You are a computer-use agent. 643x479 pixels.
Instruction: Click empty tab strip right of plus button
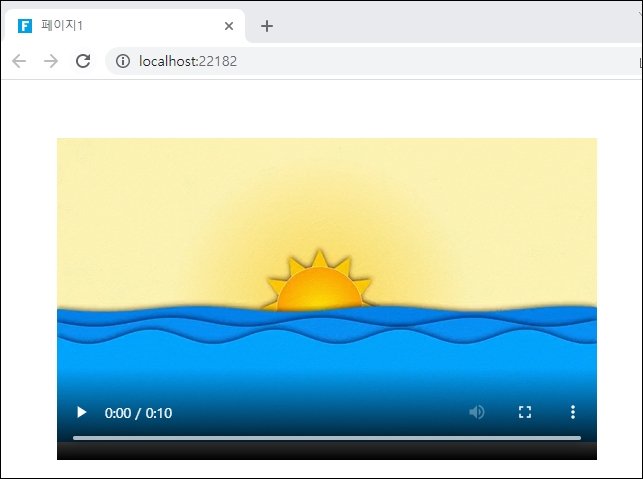[x=450, y=24]
